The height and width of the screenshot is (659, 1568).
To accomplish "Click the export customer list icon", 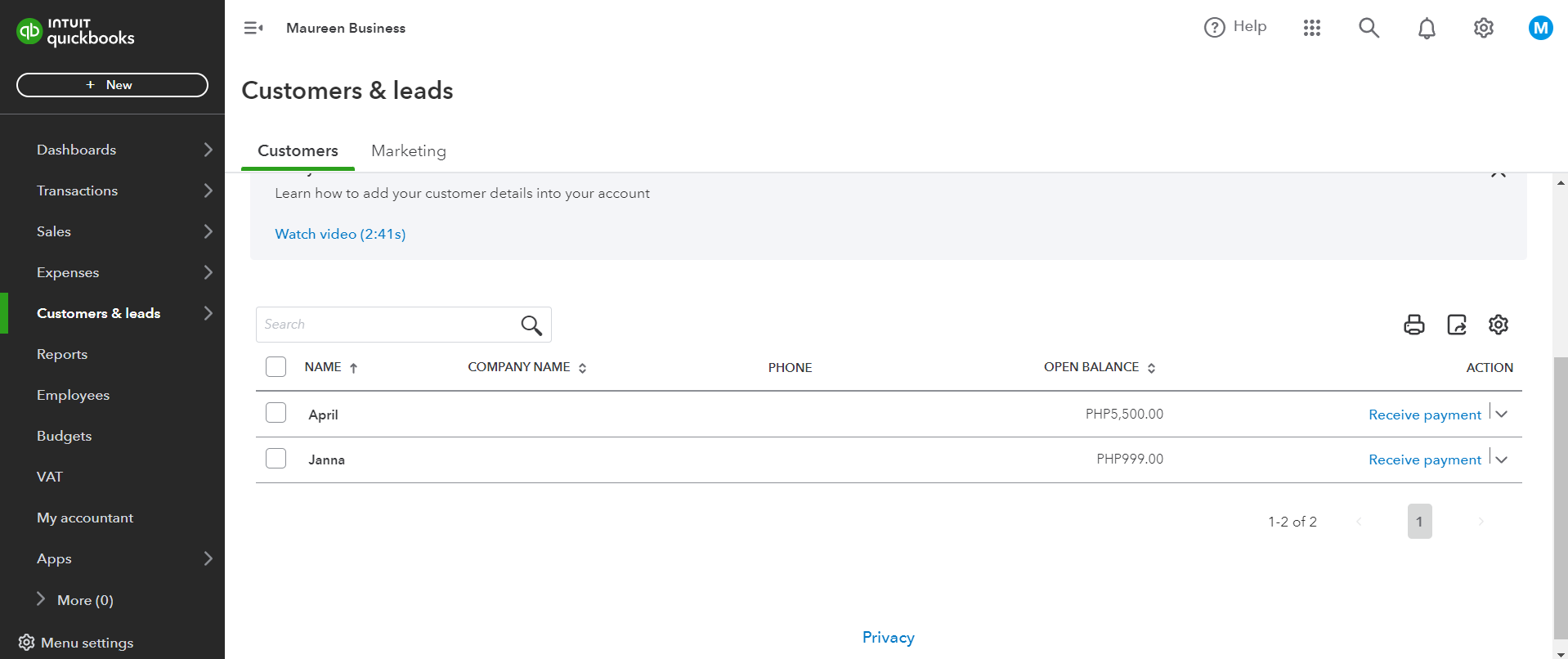I will tap(1456, 325).
